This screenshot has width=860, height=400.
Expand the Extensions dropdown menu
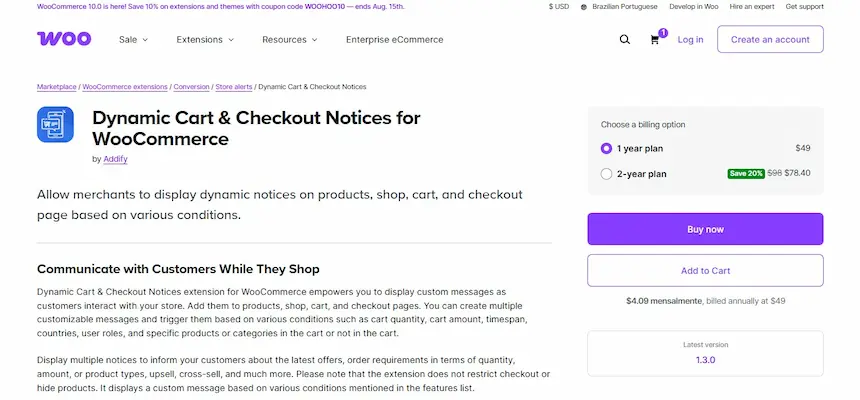pos(205,40)
